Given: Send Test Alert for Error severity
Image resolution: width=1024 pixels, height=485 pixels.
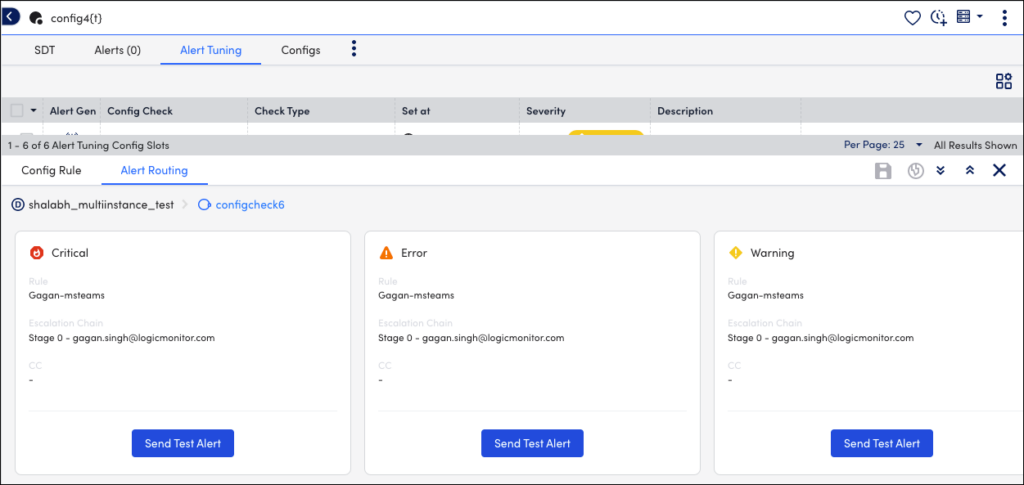Looking at the screenshot, I should click(532, 443).
